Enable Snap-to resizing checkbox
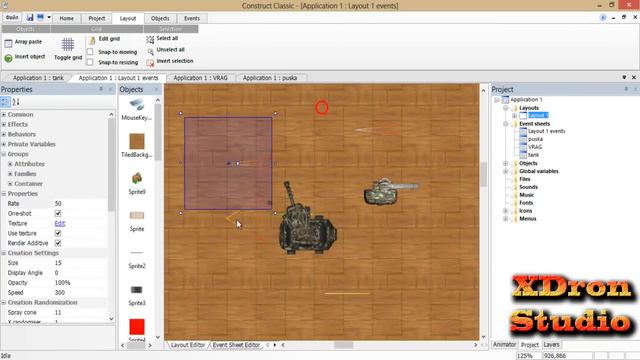This screenshot has width=640, height=360. (90, 62)
